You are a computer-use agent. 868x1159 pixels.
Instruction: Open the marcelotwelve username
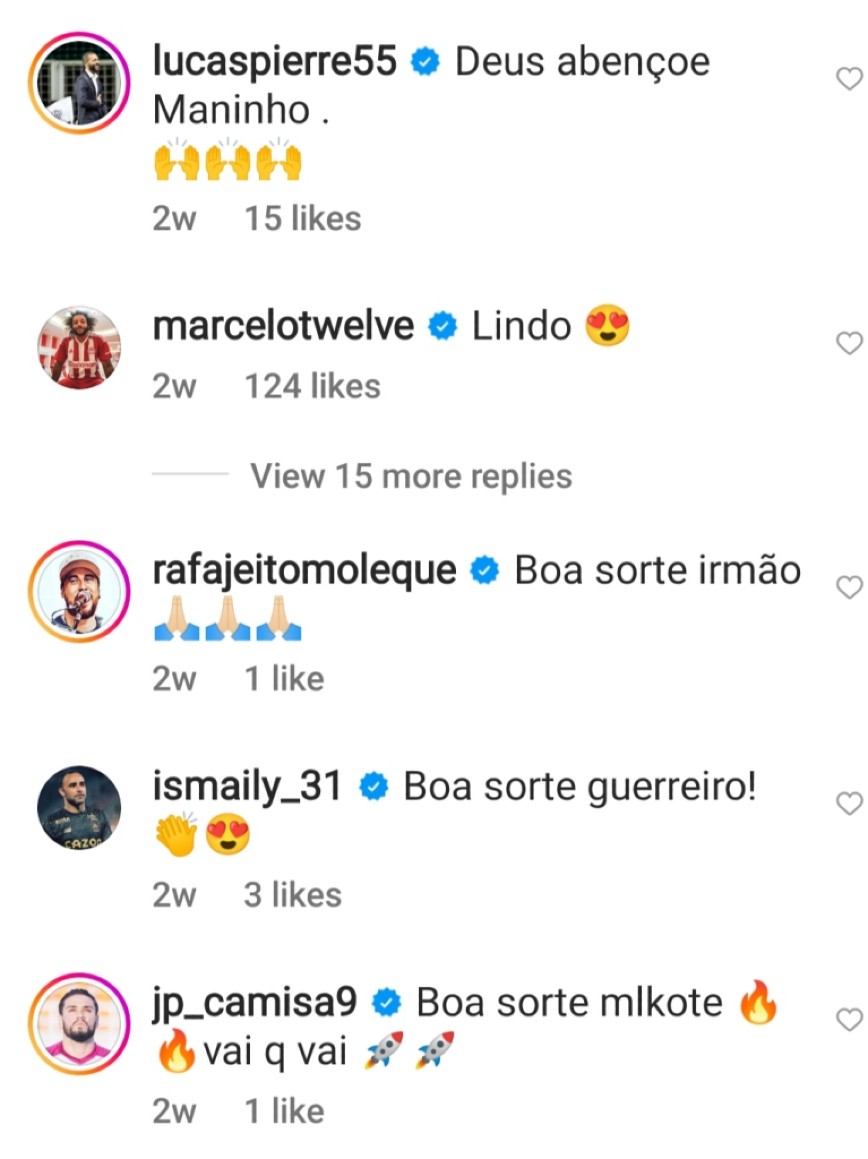click(283, 326)
